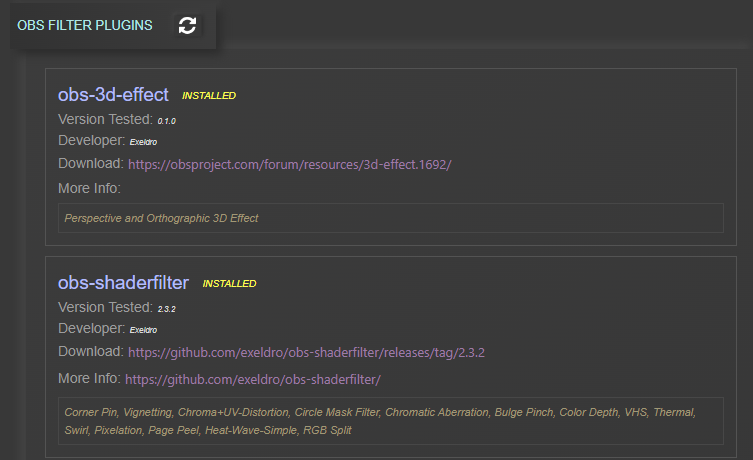Click the INSTALLED badge next to obs-shaderfilter
Screen dimensions: 753x460
tap(229, 284)
